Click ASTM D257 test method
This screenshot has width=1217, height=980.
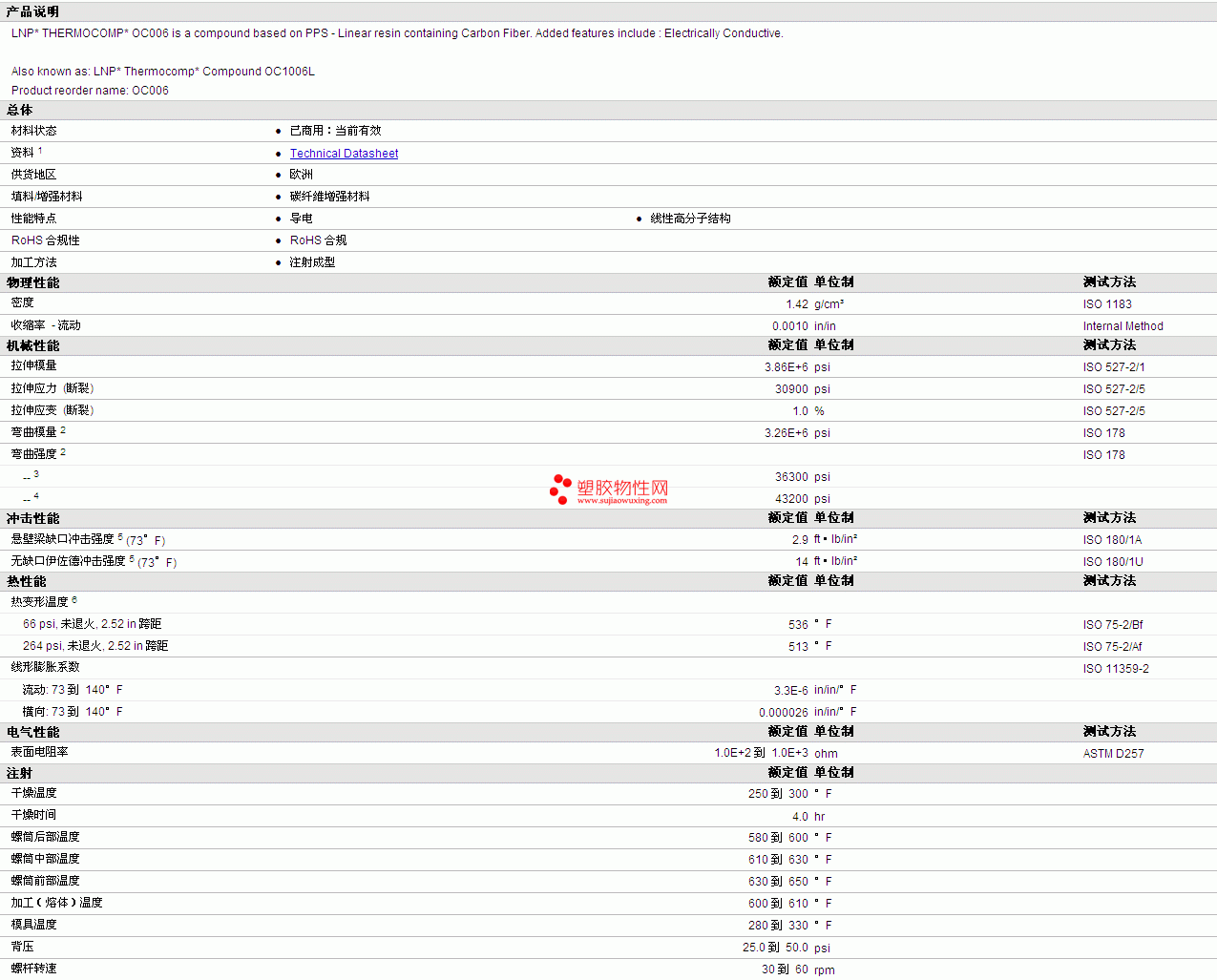(1113, 754)
